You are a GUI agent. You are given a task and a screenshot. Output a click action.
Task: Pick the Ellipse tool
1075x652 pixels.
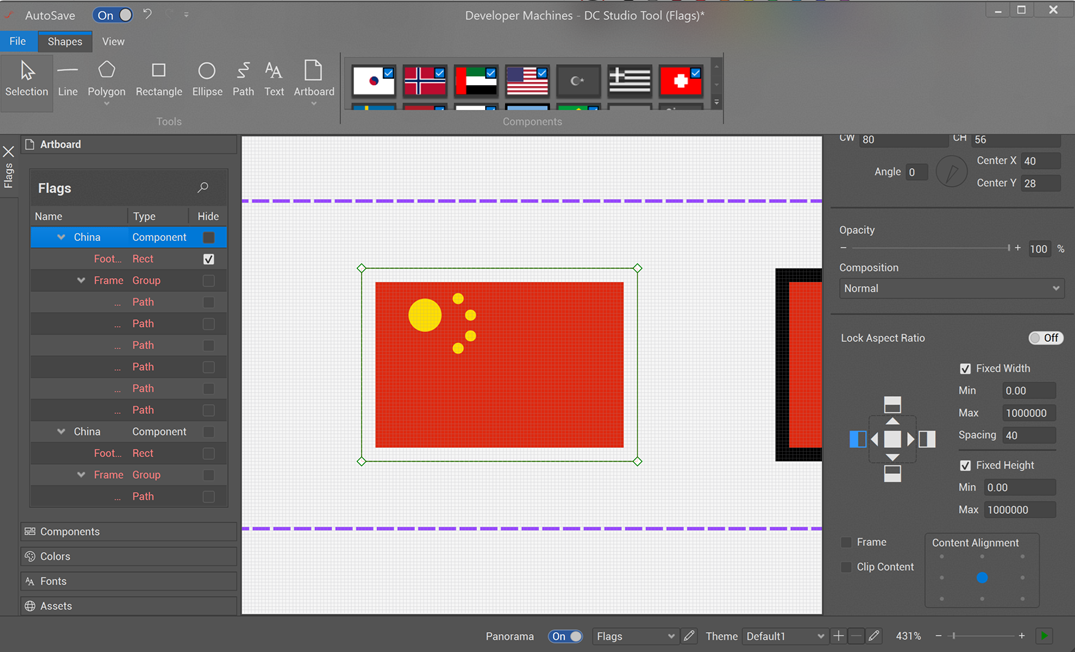coord(207,79)
